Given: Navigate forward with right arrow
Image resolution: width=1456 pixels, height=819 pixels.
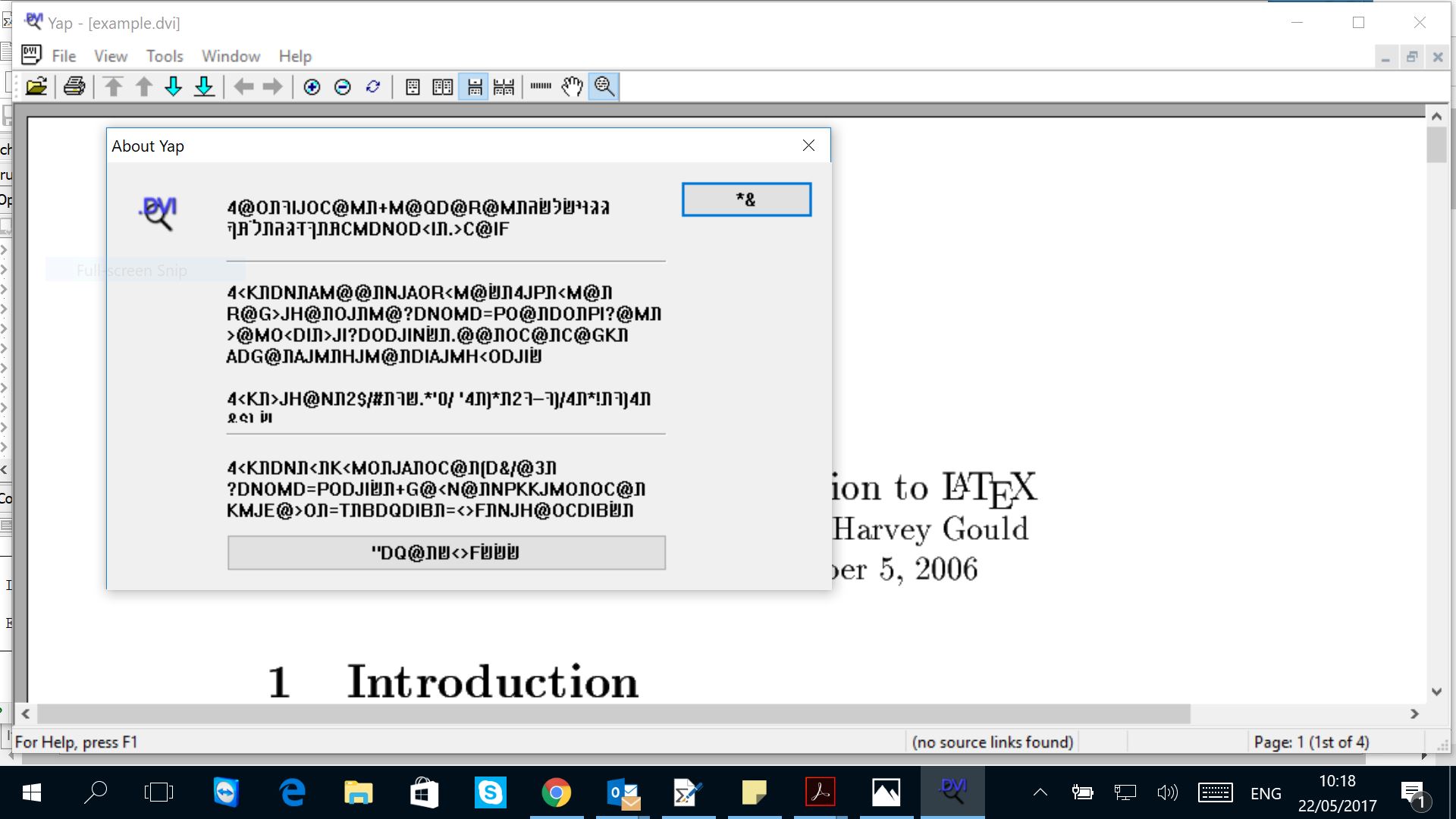Looking at the screenshot, I should pos(273,86).
